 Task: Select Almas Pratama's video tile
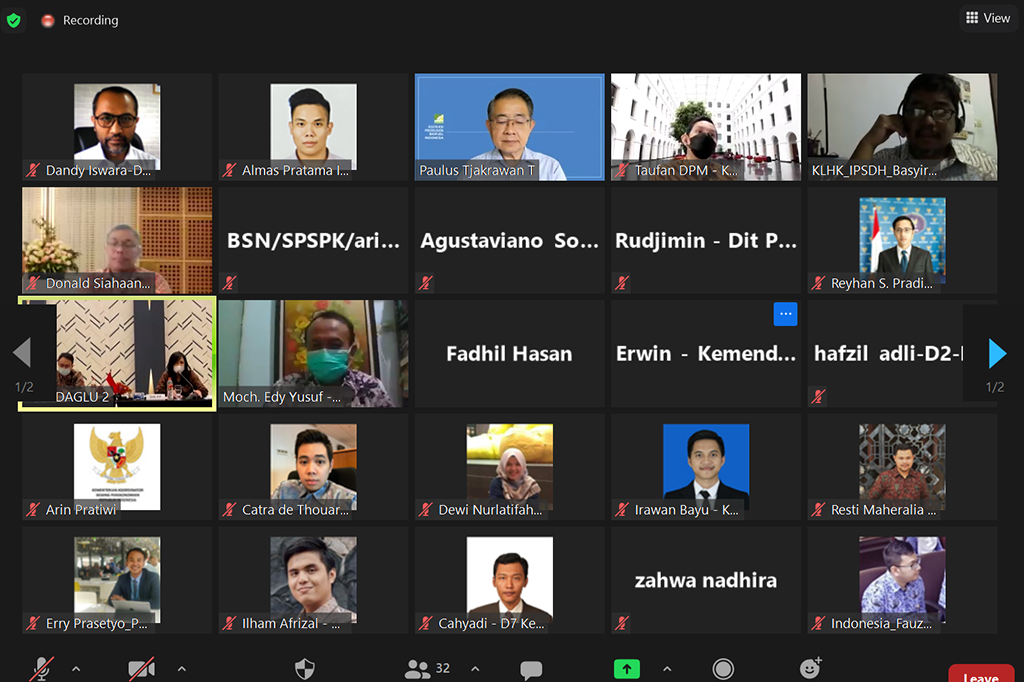pos(313,127)
